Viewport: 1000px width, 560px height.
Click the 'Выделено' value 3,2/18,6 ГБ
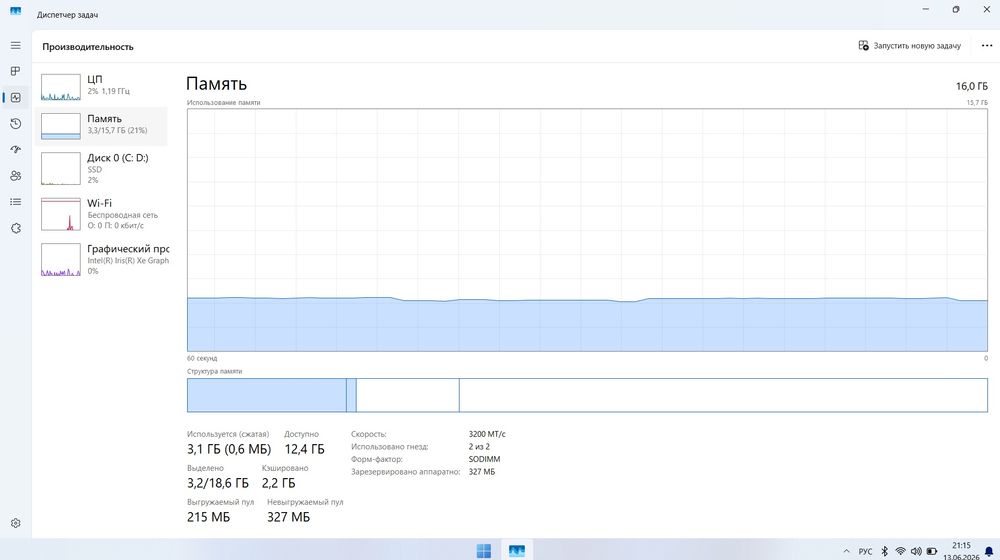[x=217, y=483]
